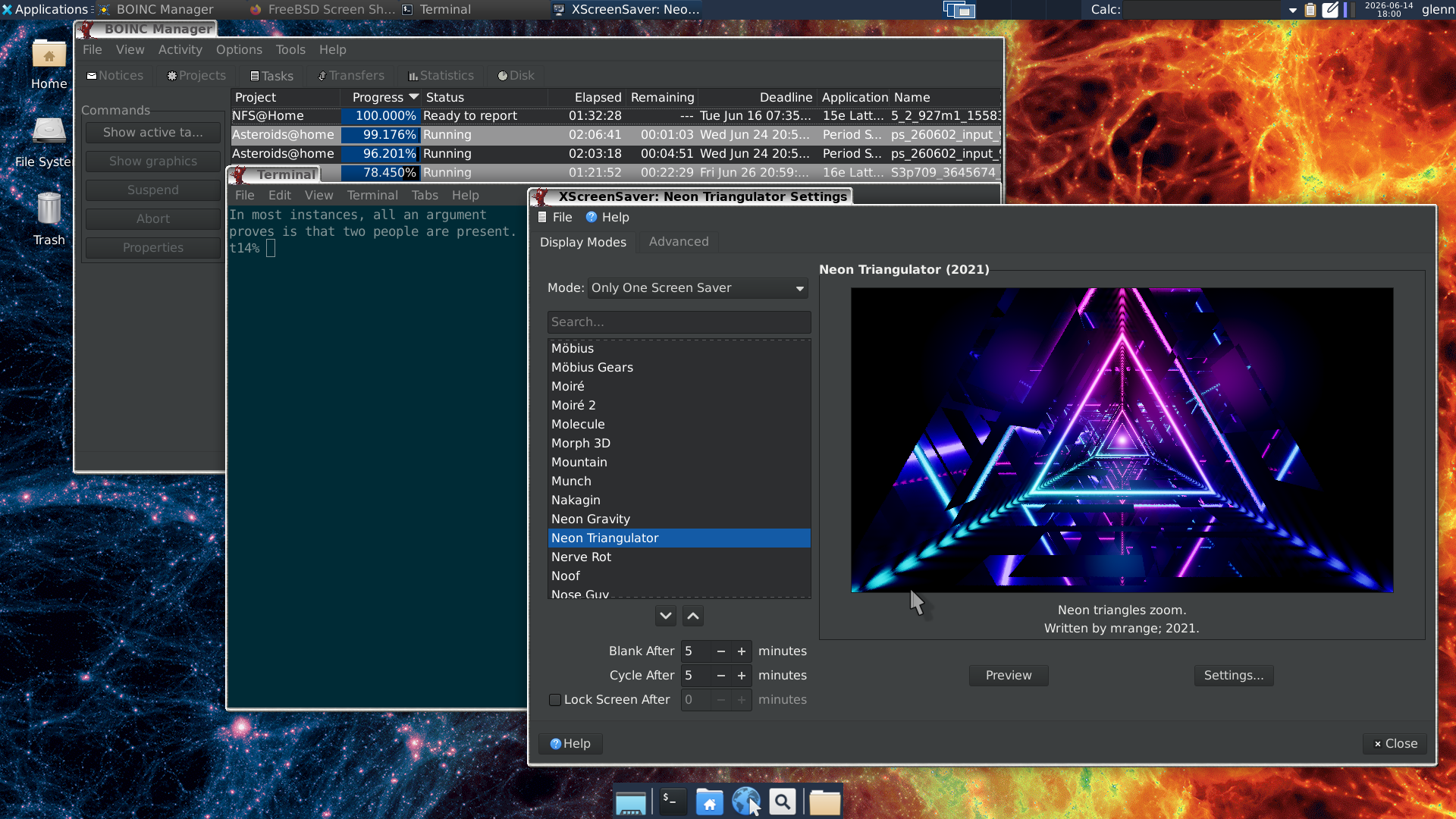Image resolution: width=1456 pixels, height=819 pixels.
Task: Select Neon Gravity in the screensaver list
Action: click(x=679, y=519)
